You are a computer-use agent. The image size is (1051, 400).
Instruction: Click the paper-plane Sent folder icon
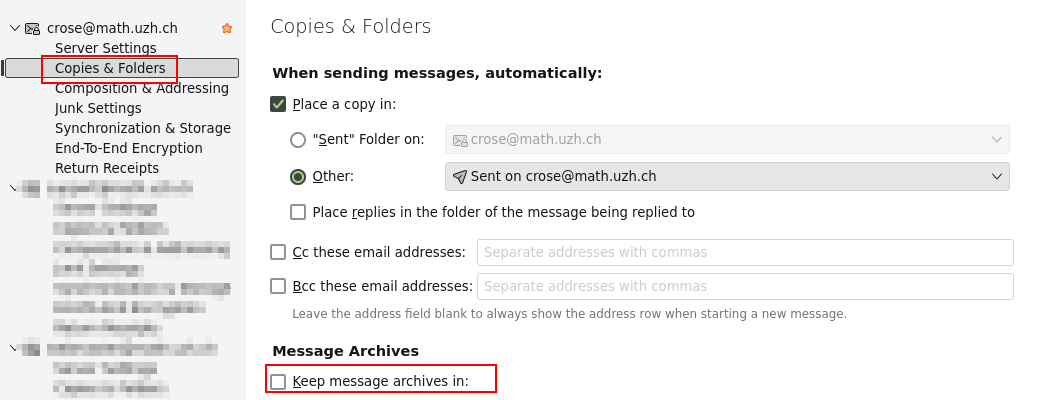[460, 177]
